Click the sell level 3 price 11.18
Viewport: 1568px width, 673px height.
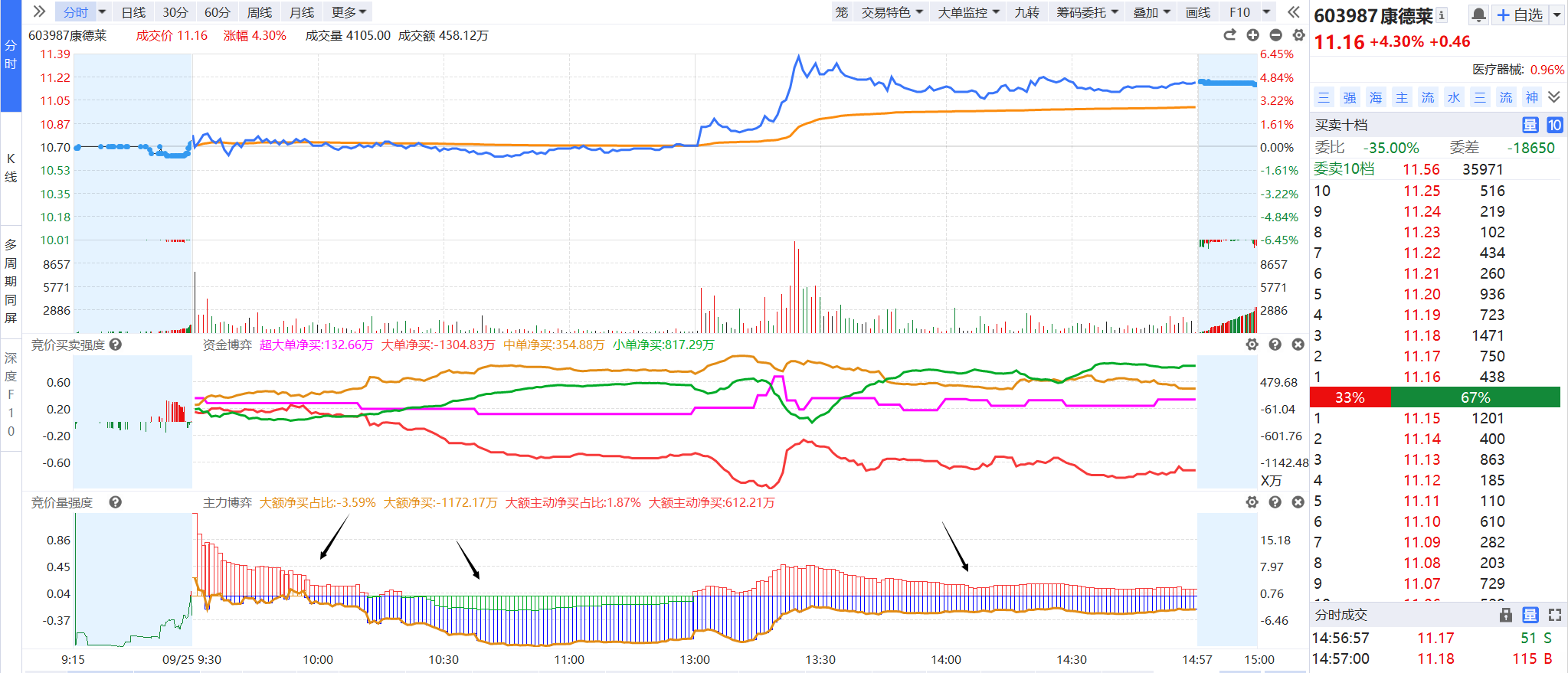coord(1422,335)
